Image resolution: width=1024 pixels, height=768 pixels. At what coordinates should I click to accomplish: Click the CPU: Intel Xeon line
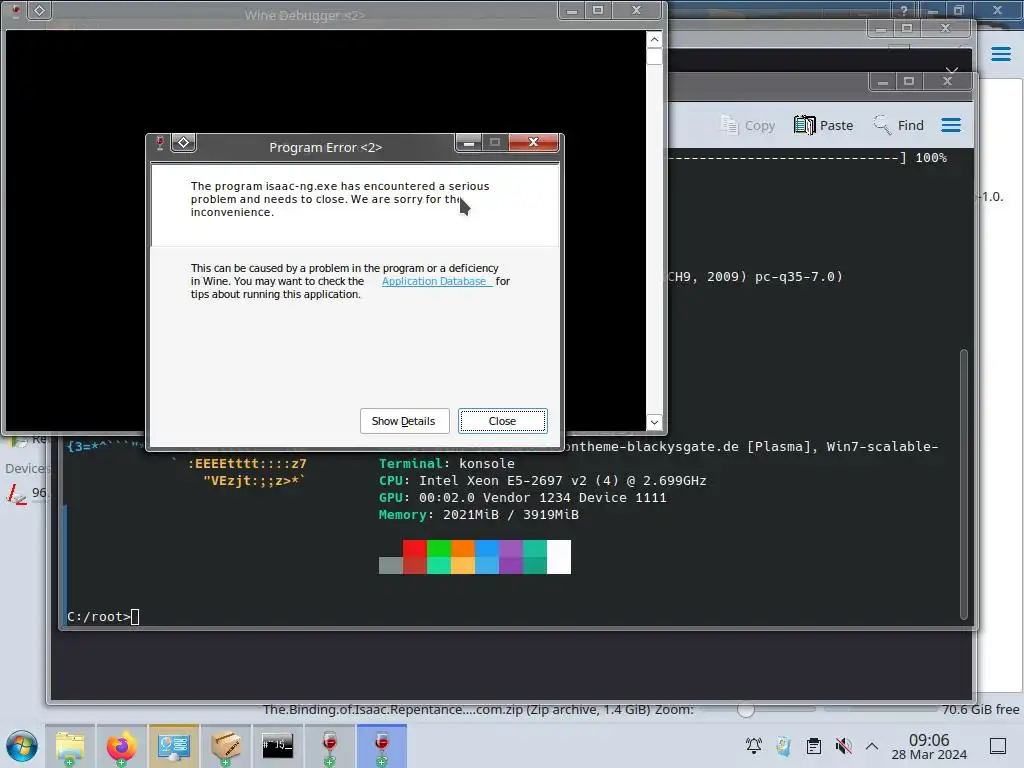[x=543, y=481]
